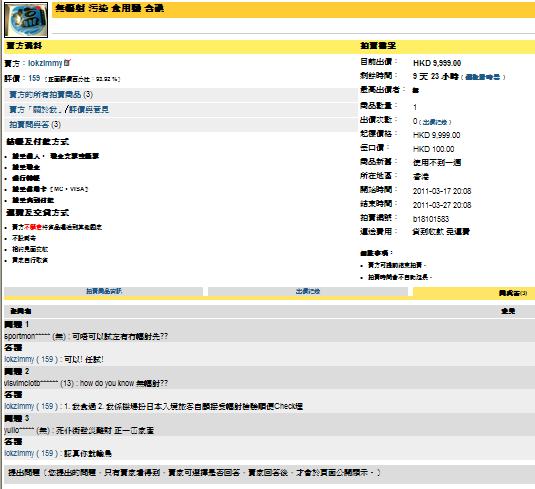Click lokzimmy in the first answer

click(x=19, y=359)
